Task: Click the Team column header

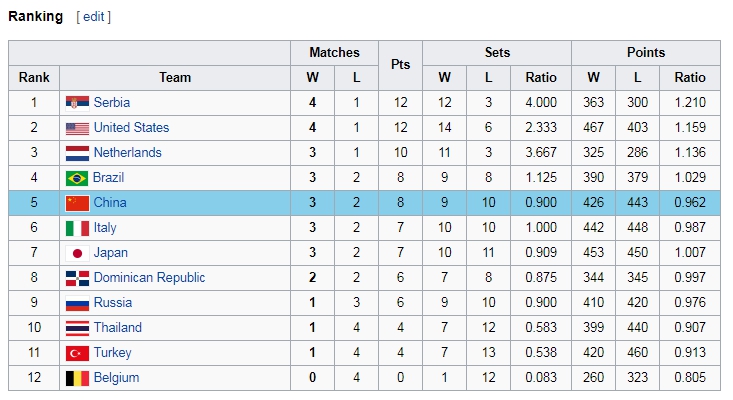Action: point(175,78)
